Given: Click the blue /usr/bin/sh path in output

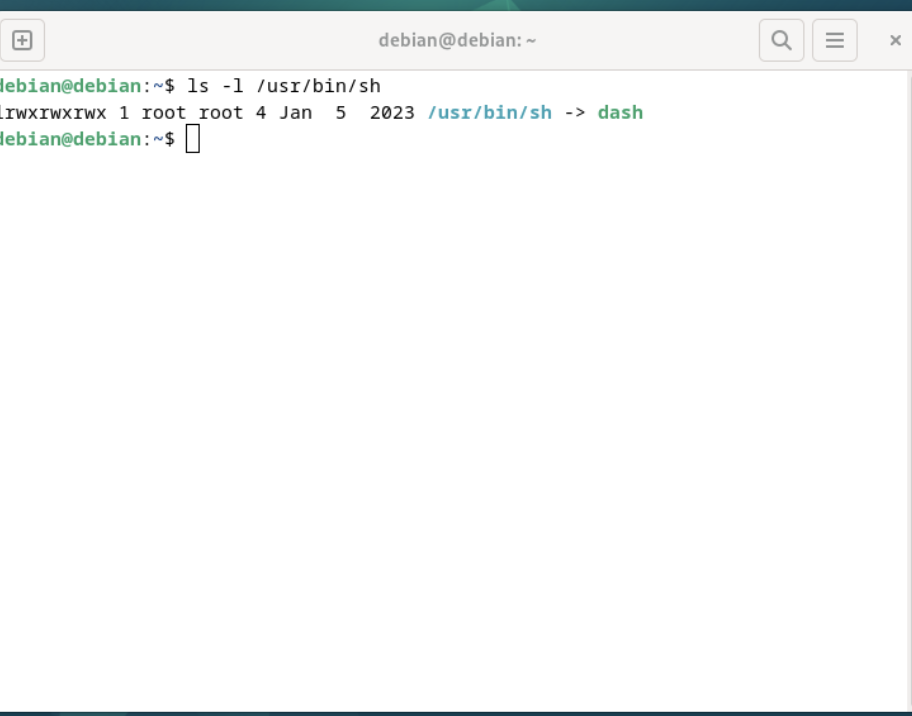Looking at the screenshot, I should pos(489,113).
